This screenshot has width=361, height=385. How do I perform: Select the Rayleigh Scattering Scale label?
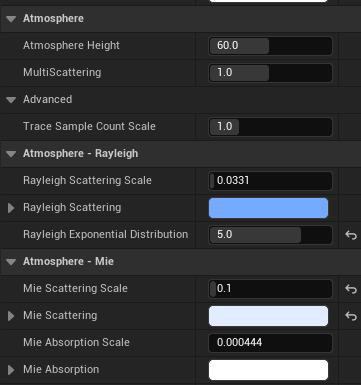click(87, 180)
